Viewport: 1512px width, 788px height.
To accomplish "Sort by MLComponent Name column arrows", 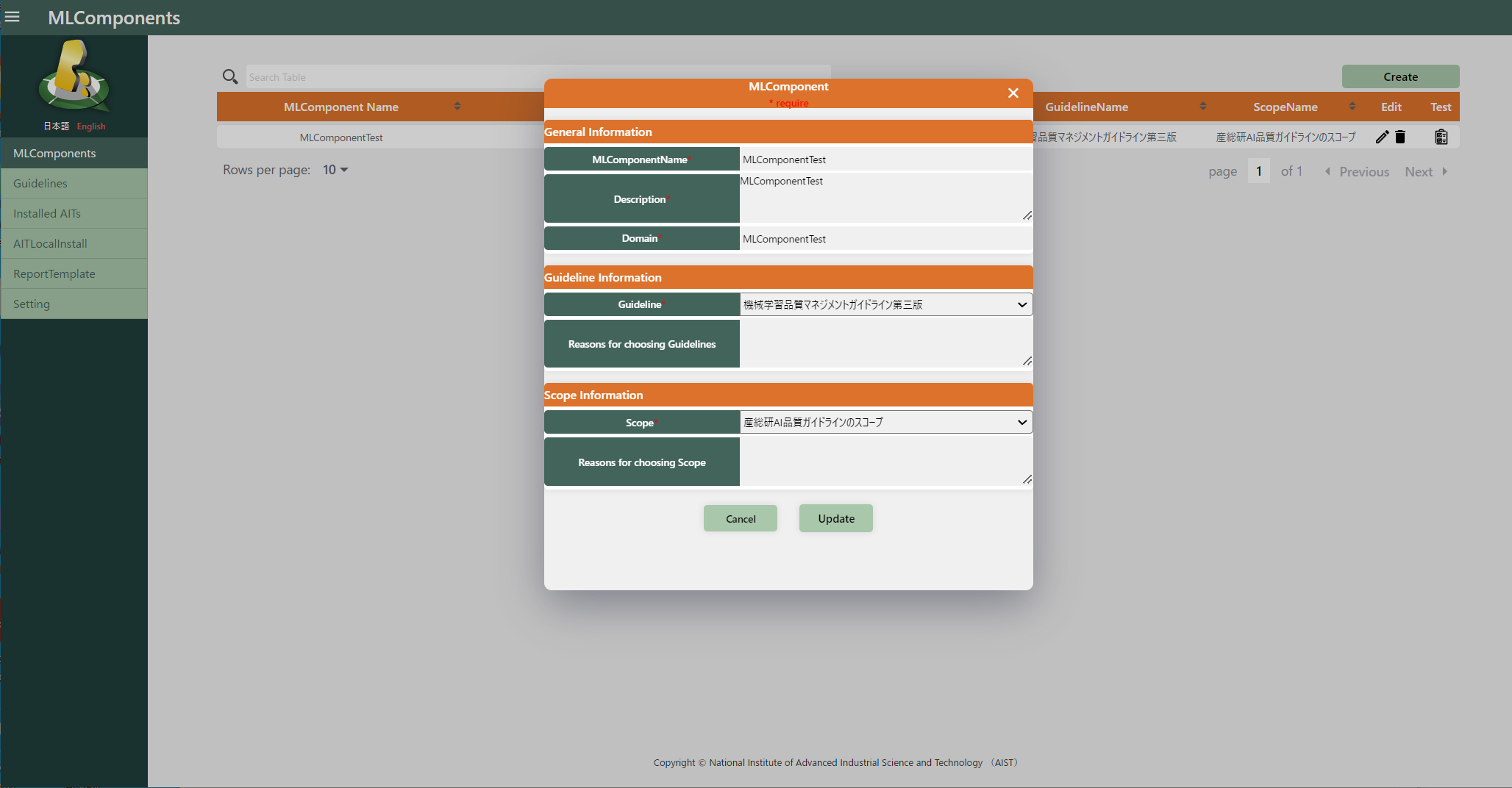I will click(x=457, y=107).
